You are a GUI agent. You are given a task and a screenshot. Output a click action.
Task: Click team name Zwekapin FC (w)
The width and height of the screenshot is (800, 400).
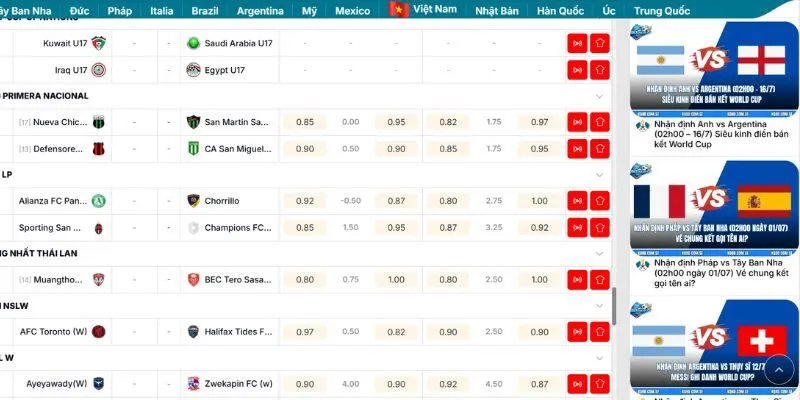(238, 384)
